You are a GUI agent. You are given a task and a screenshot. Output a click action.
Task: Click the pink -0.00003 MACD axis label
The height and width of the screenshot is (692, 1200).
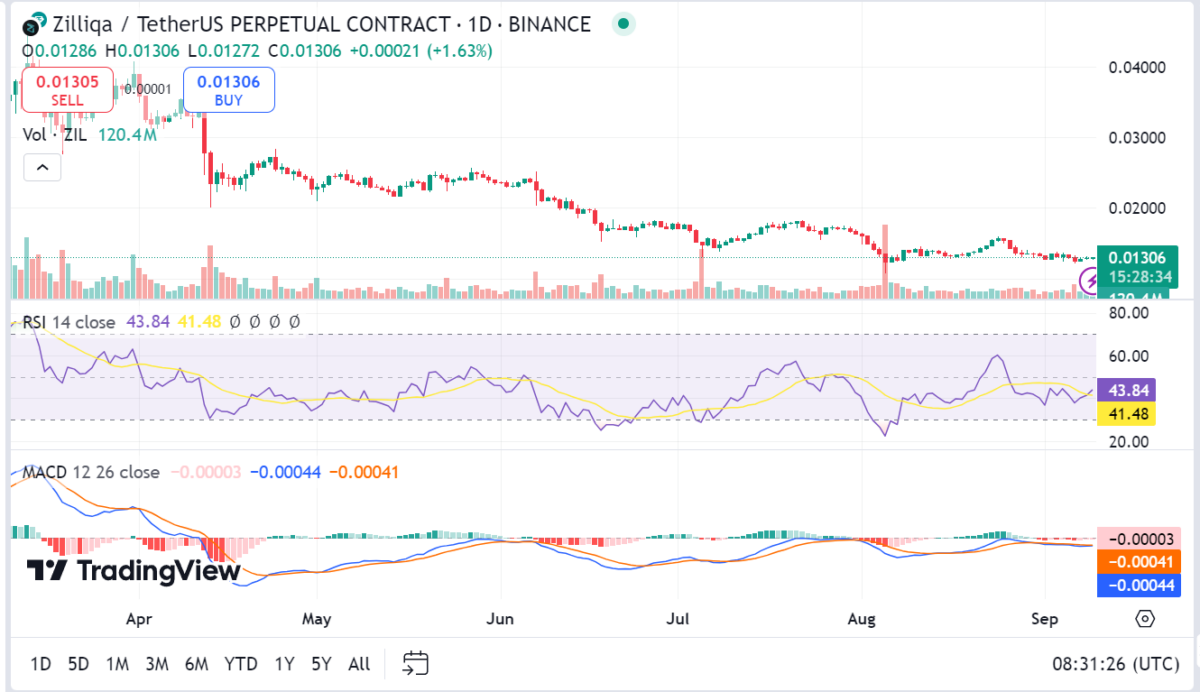[x=1138, y=539]
